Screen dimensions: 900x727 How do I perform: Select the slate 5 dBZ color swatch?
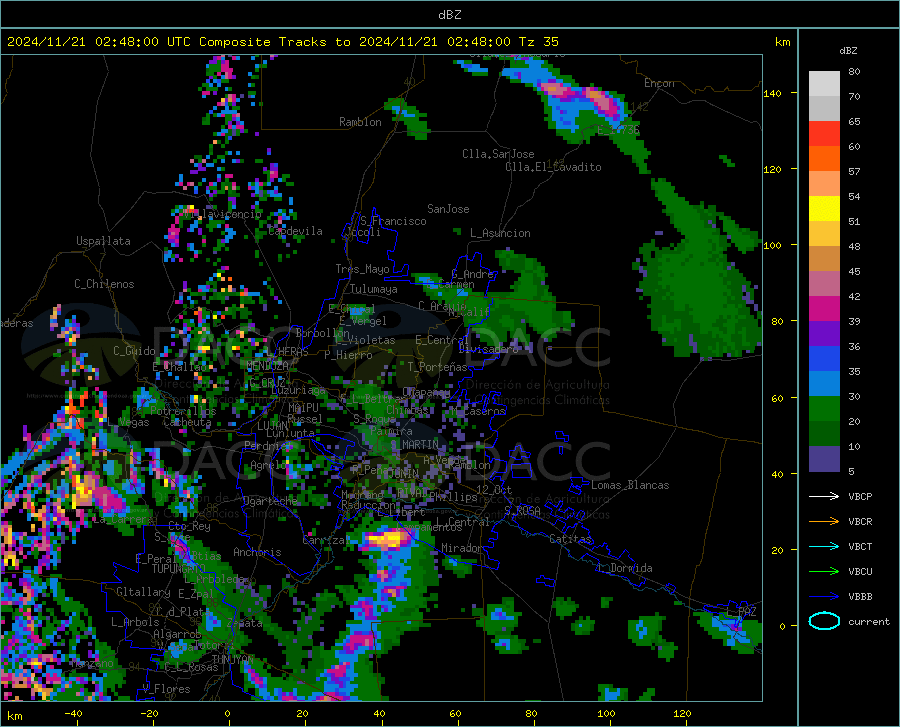coord(824,458)
